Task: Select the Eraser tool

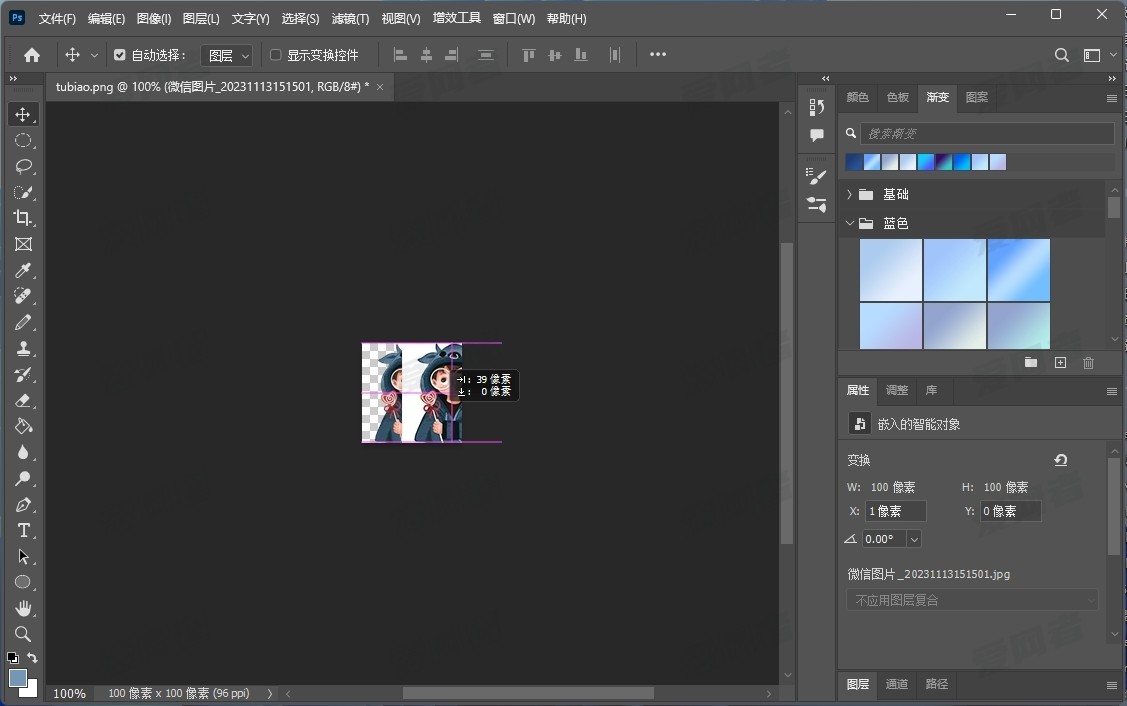Action: (x=23, y=401)
